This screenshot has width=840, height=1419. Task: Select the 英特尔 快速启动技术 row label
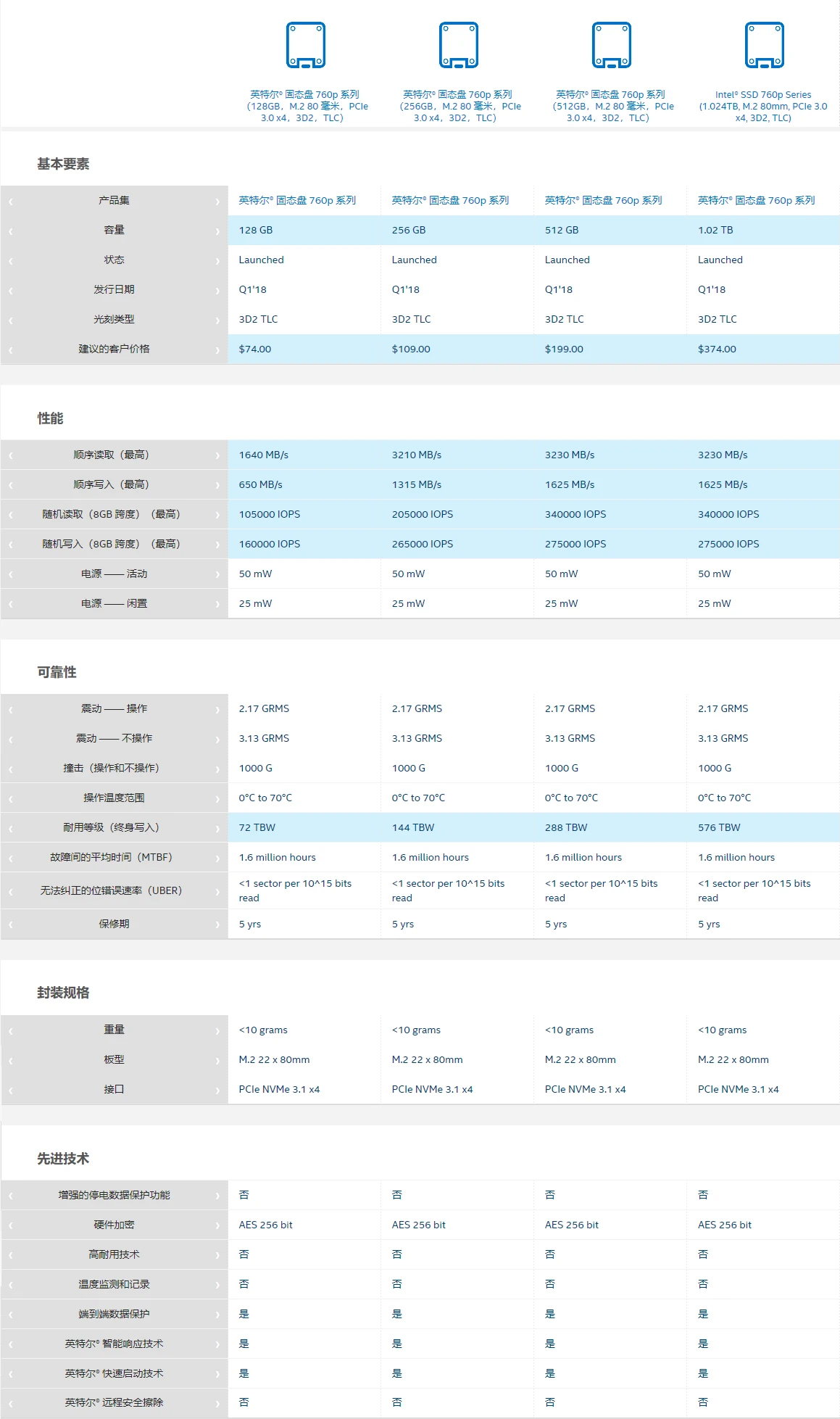coord(114,1373)
